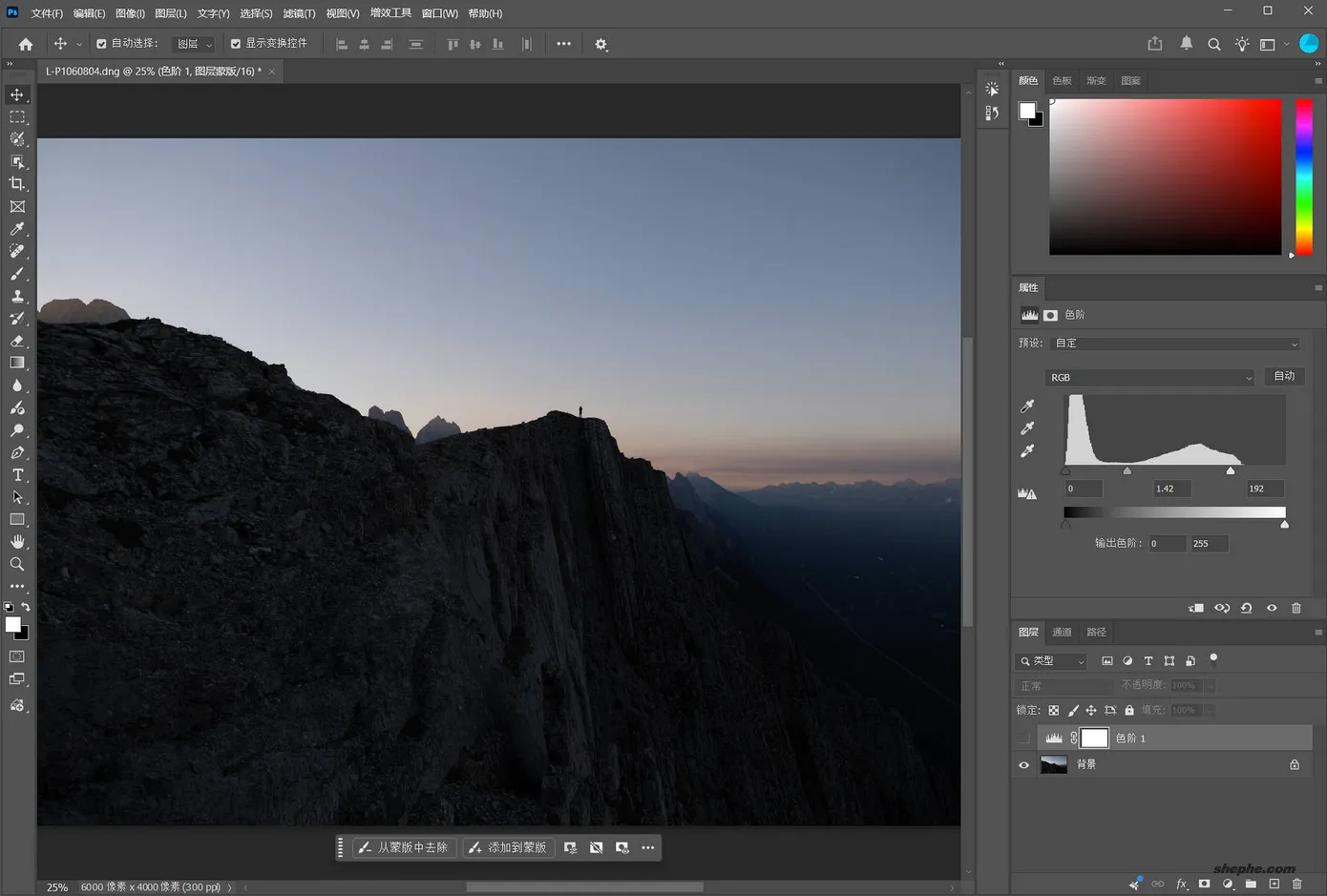
Task: Select the Clone Stamp tool
Action: click(17, 296)
